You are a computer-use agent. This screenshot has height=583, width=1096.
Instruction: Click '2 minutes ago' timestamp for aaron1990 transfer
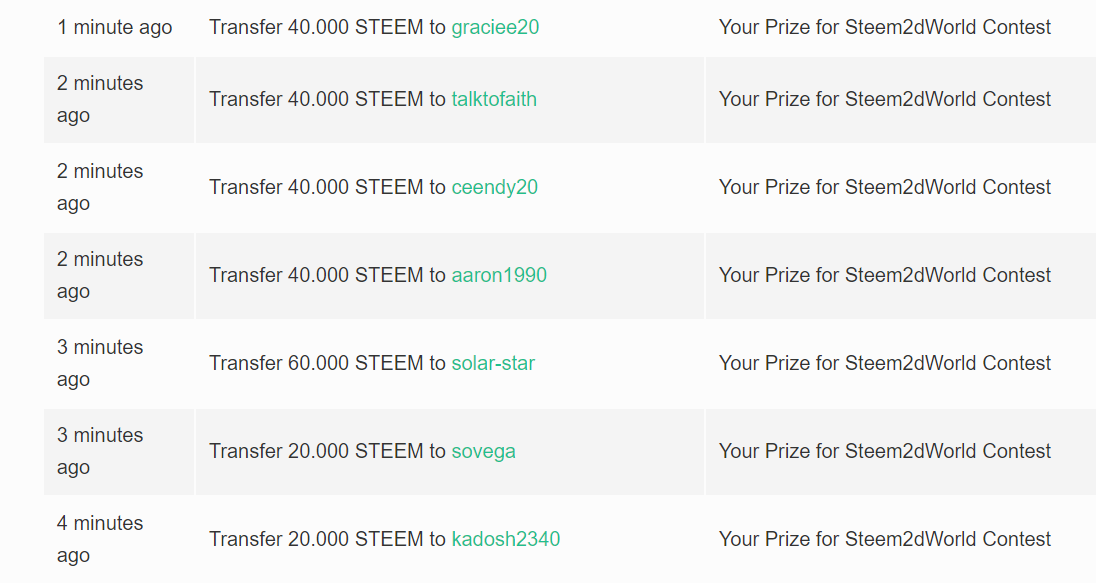(100, 275)
